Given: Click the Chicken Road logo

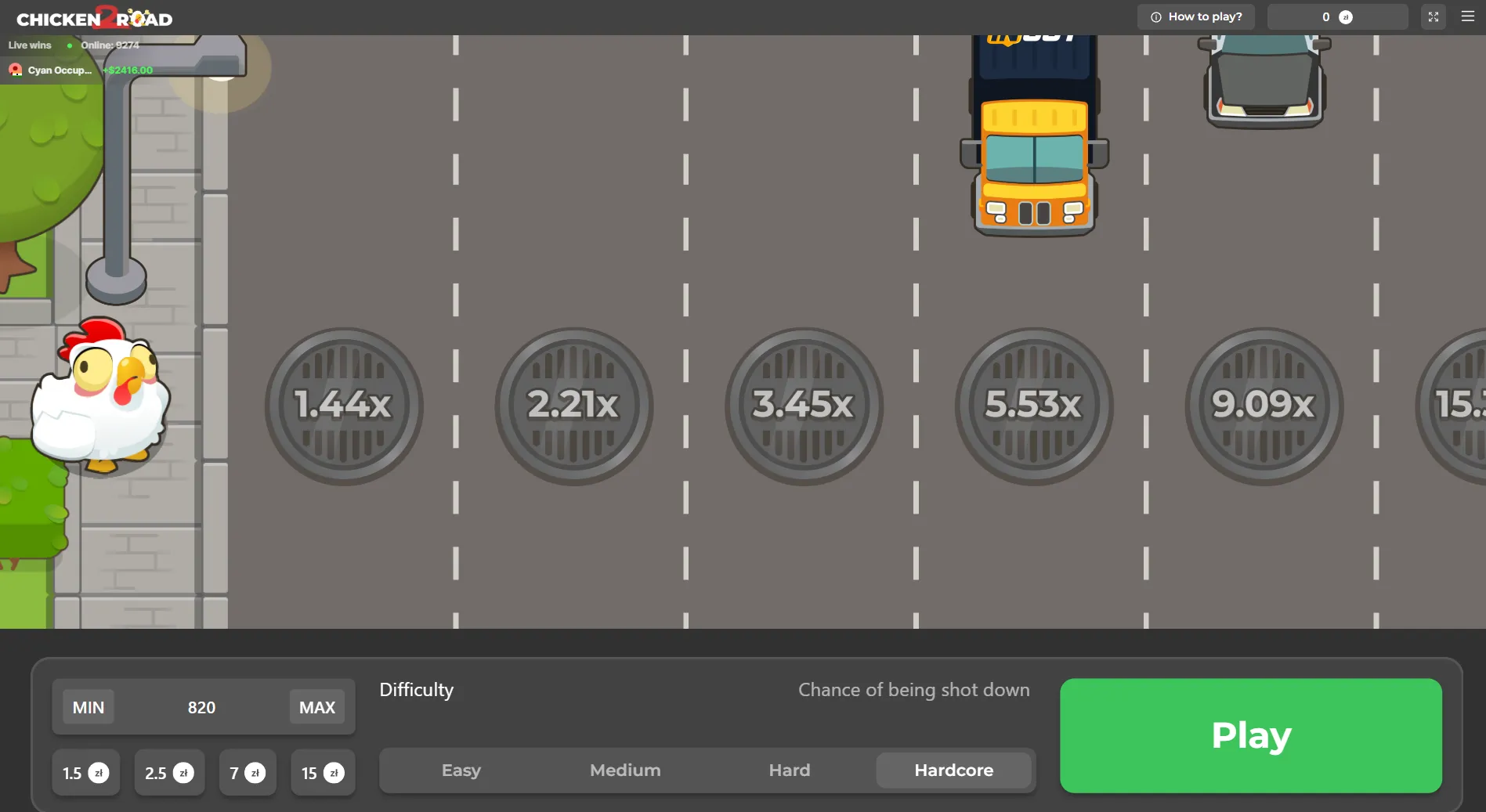Looking at the screenshot, I should click(94, 18).
